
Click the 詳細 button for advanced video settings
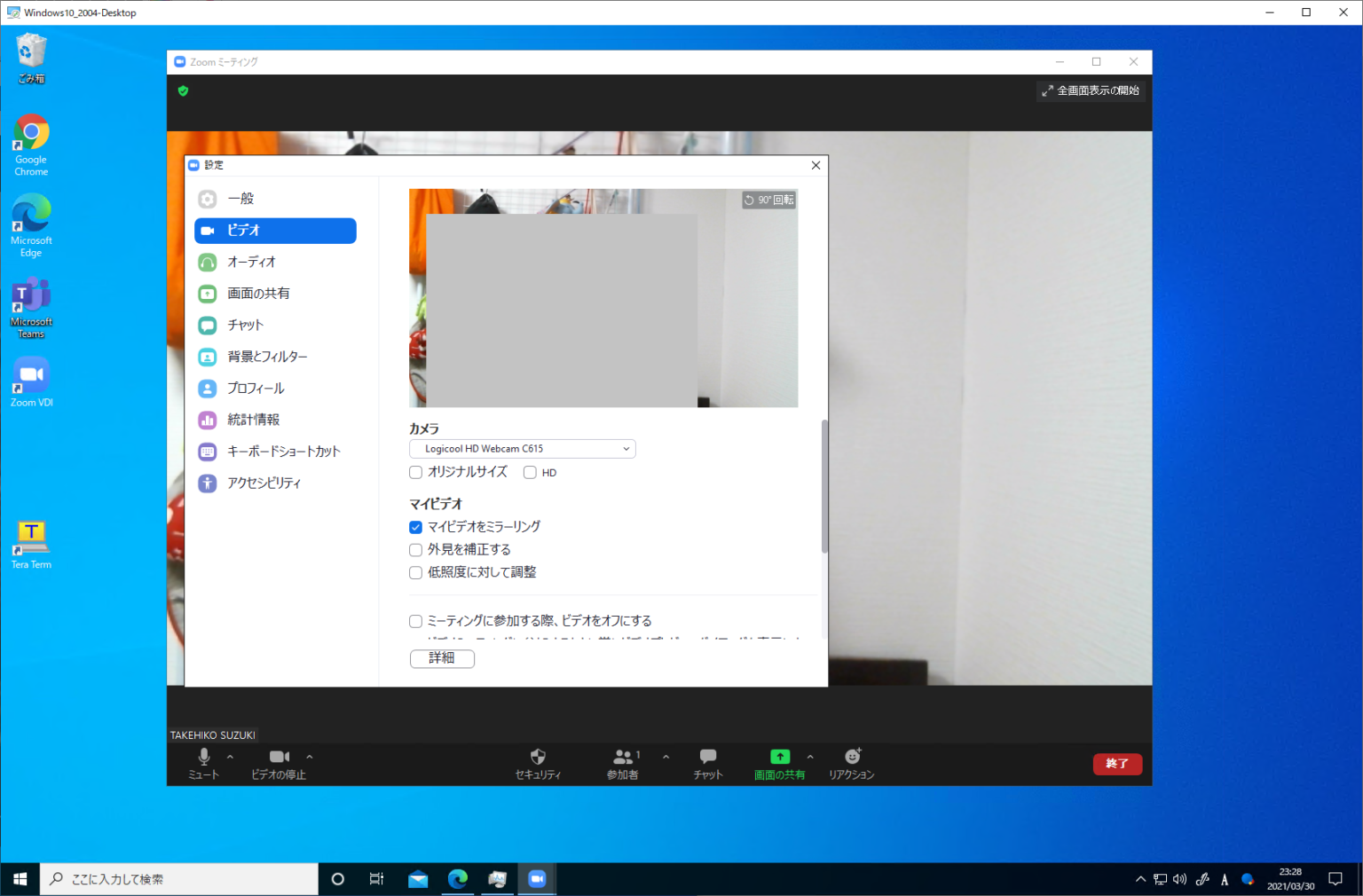click(442, 658)
